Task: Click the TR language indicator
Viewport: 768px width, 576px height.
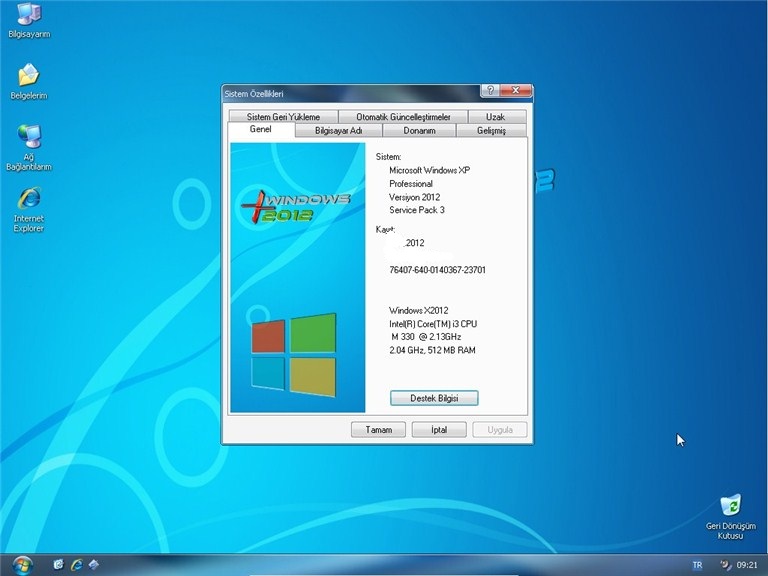Action: point(697,565)
